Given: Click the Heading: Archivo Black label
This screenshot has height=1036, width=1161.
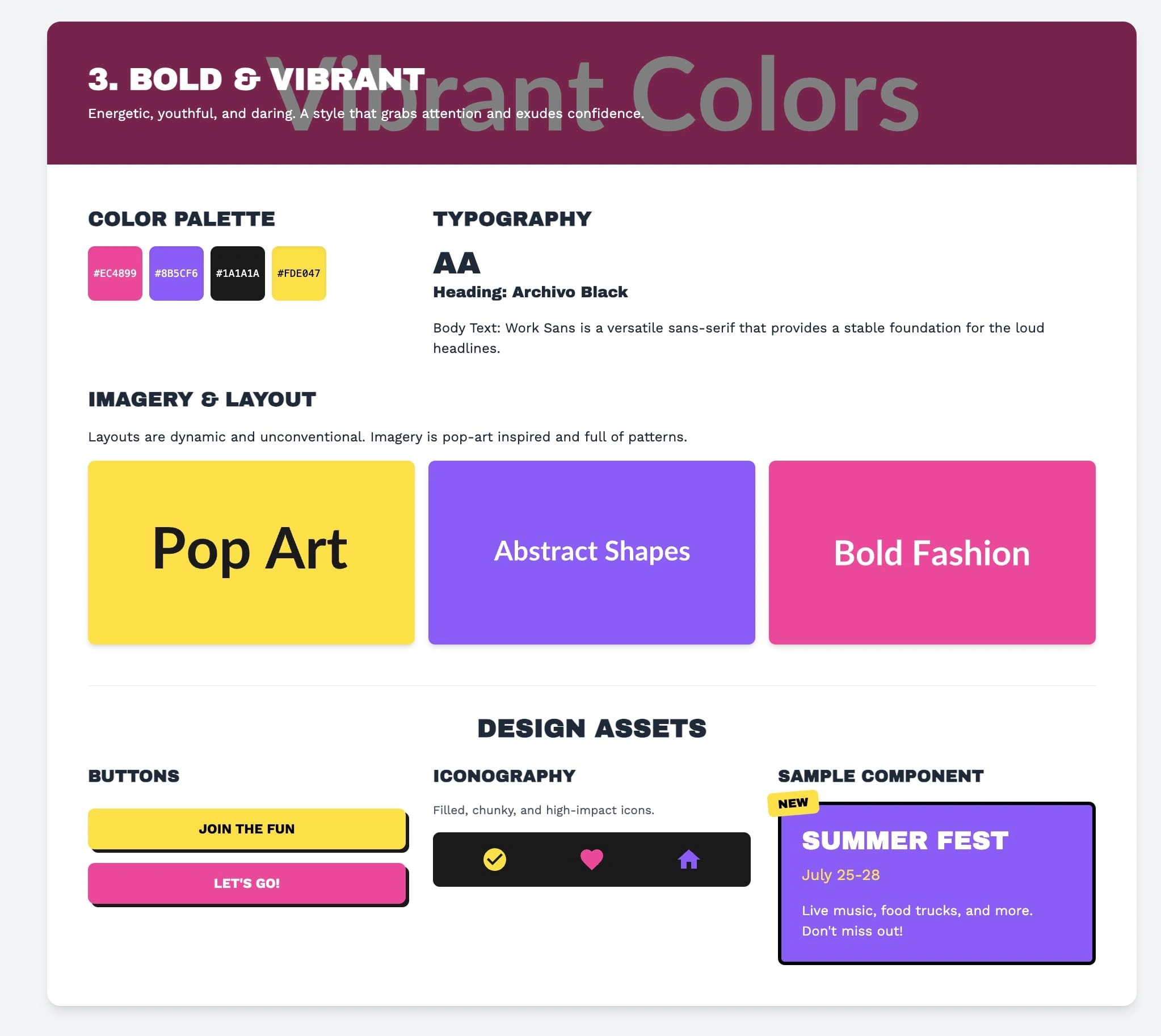Looking at the screenshot, I should [x=530, y=292].
